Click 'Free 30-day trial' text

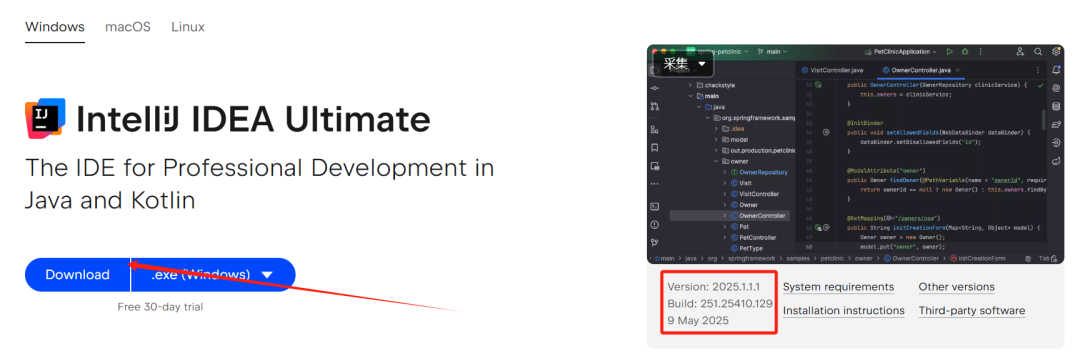[160, 307]
